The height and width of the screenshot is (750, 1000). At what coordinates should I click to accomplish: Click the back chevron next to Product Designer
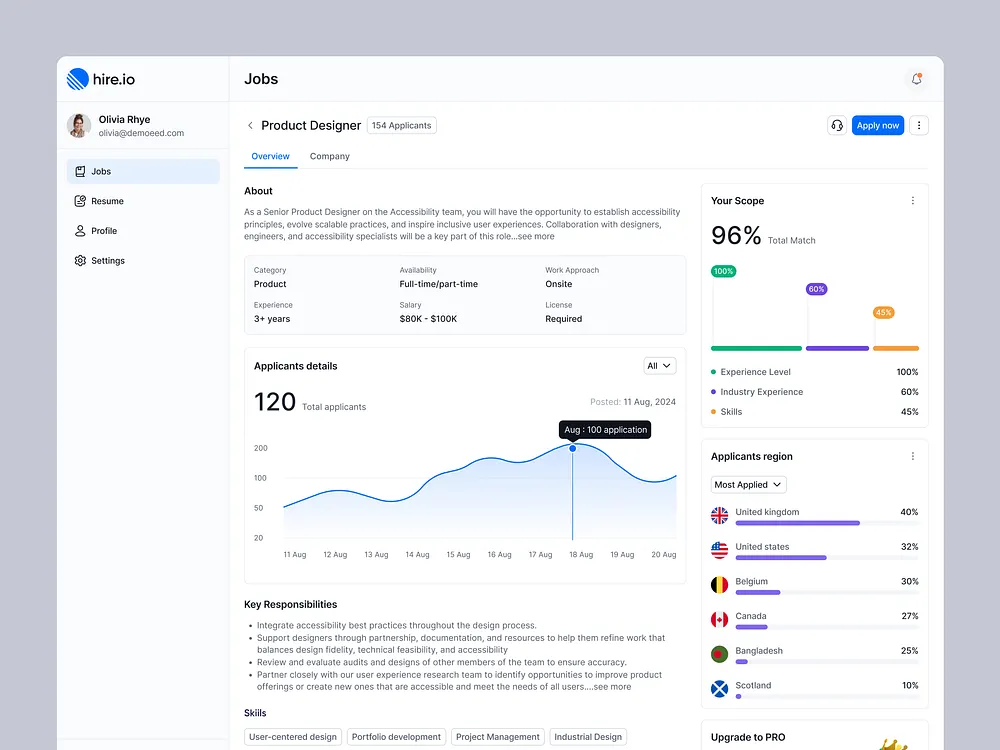pyautogui.click(x=249, y=125)
